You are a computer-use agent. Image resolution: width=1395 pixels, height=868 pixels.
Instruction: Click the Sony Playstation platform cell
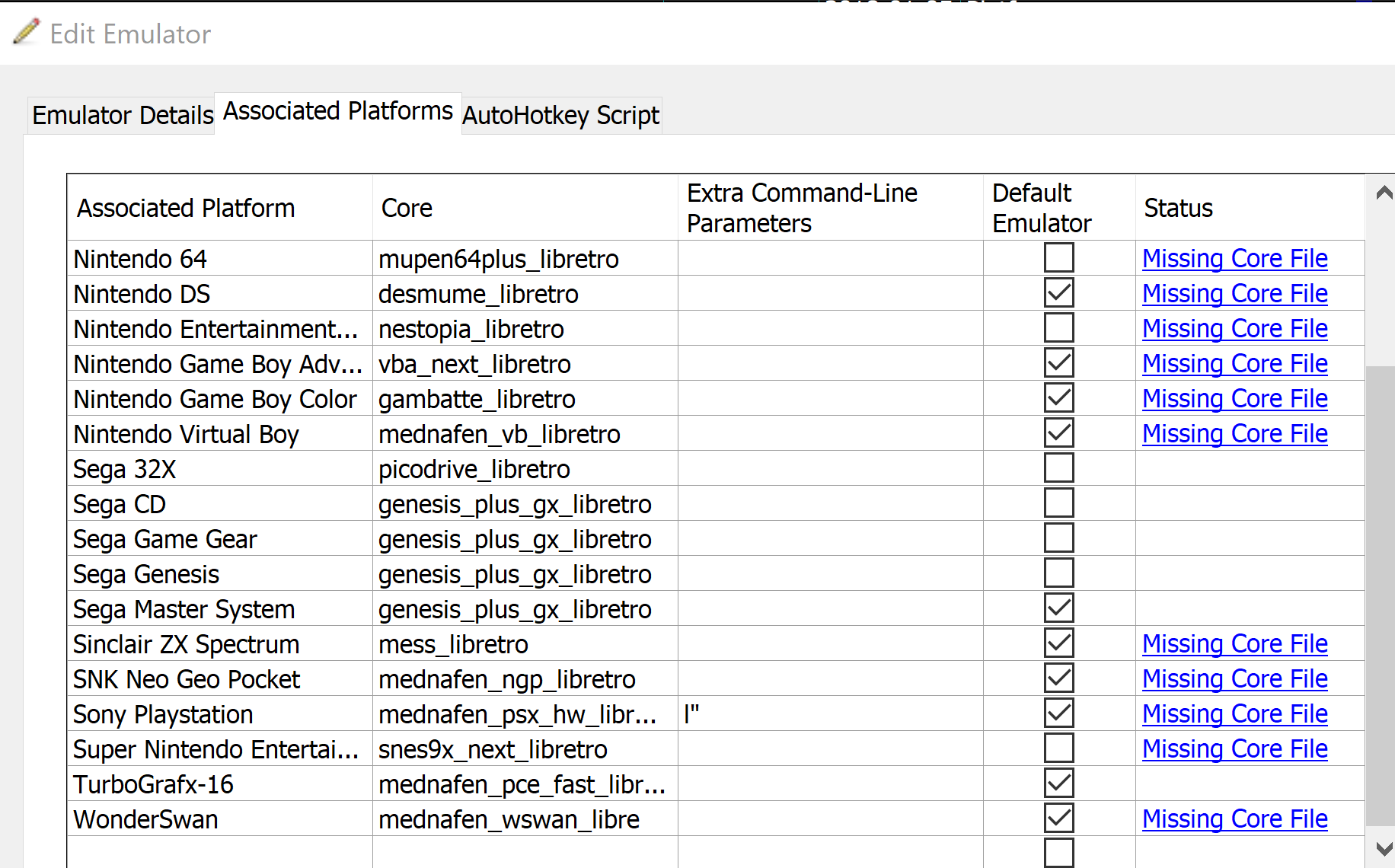(220, 713)
